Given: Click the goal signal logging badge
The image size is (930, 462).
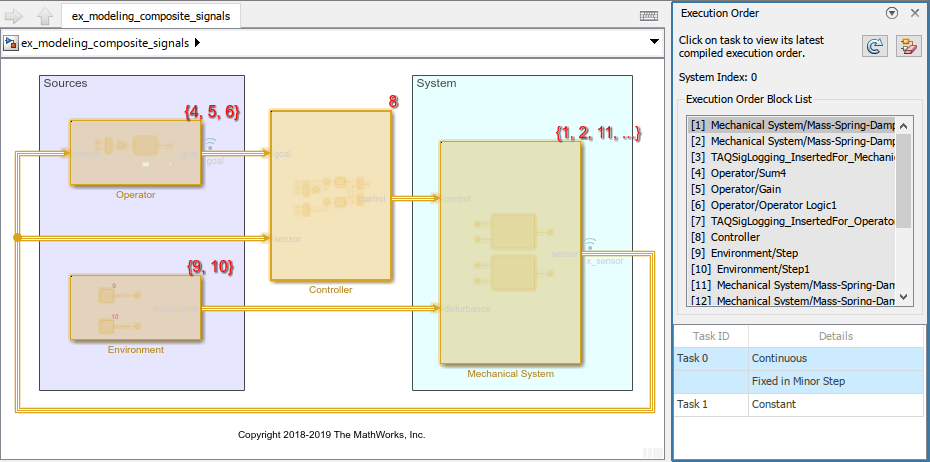Looking at the screenshot, I should (211, 144).
